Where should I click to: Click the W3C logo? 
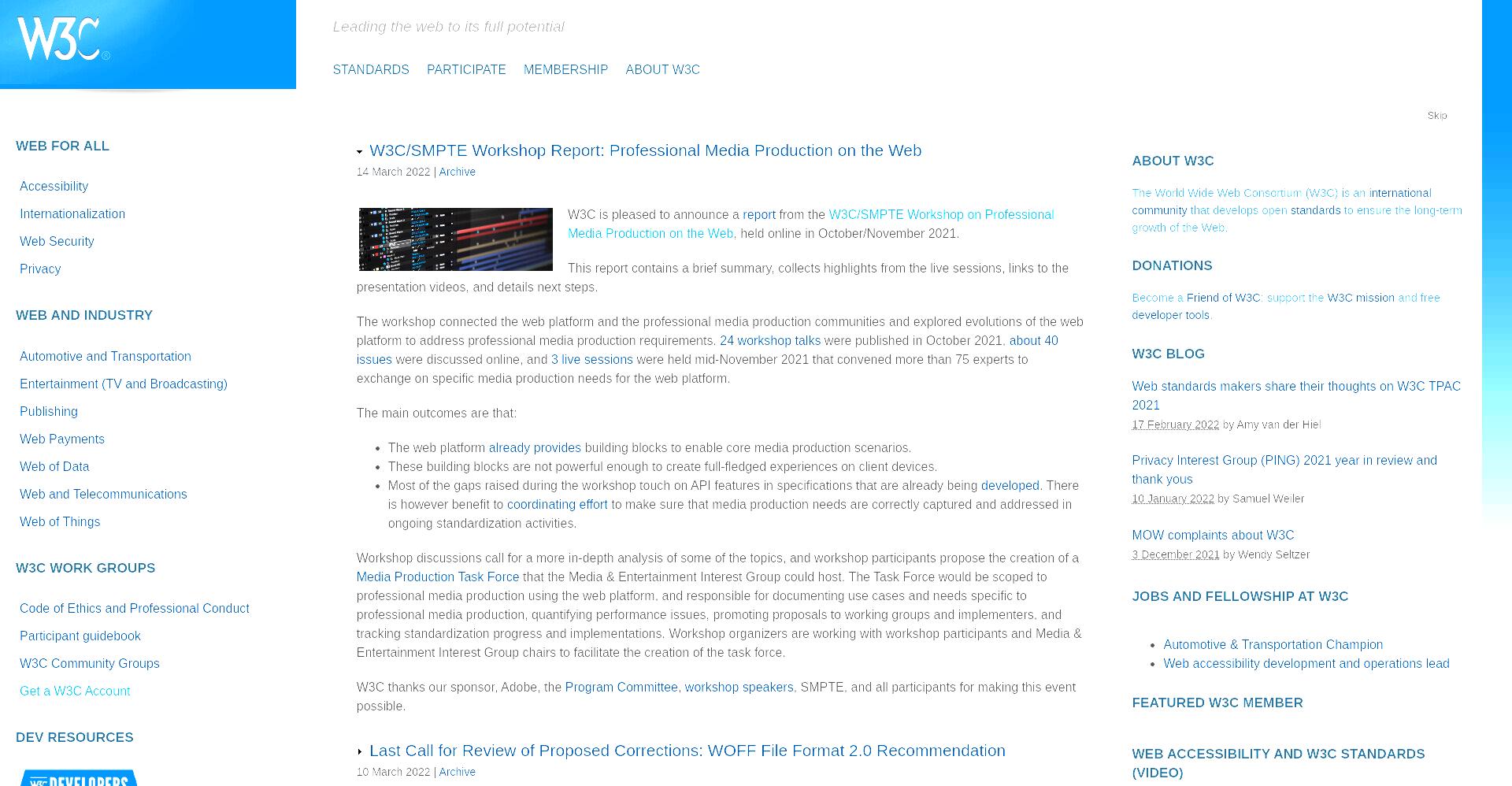[x=63, y=39]
